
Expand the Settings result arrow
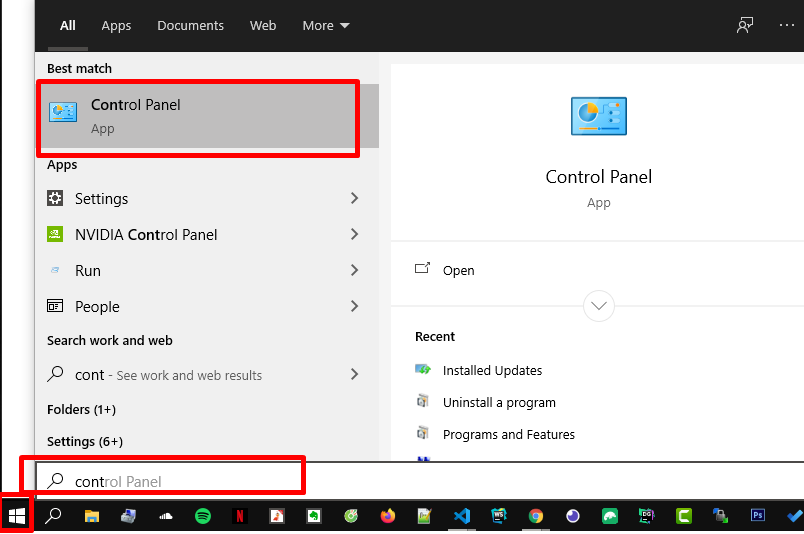tap(354, 198)
